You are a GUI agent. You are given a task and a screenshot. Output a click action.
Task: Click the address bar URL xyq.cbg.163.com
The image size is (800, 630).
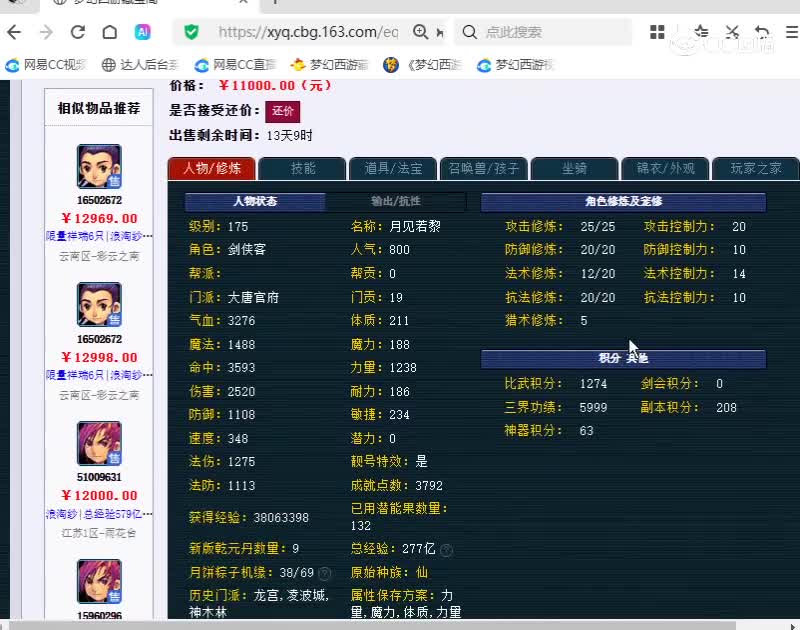308,32
